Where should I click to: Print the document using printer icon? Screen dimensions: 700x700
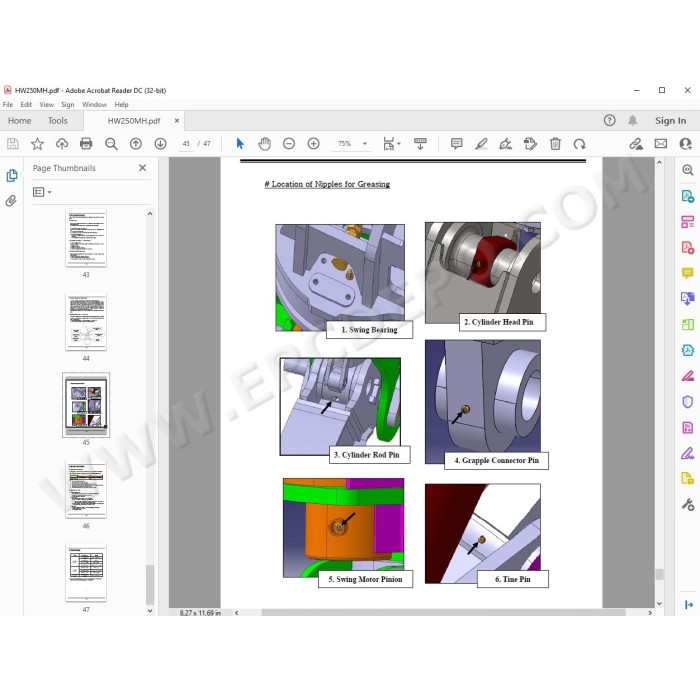[x=86, y=144]
